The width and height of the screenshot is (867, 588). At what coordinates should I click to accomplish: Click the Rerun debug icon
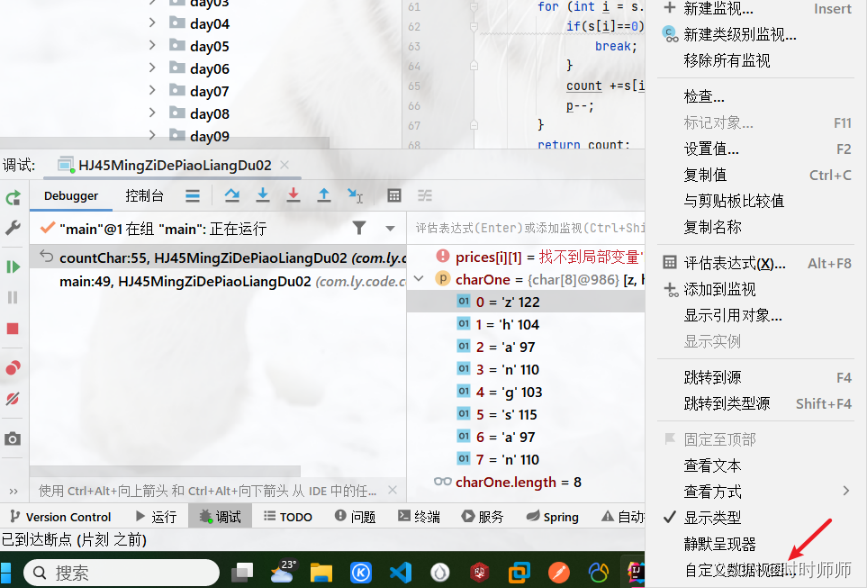tap(13, 197)
